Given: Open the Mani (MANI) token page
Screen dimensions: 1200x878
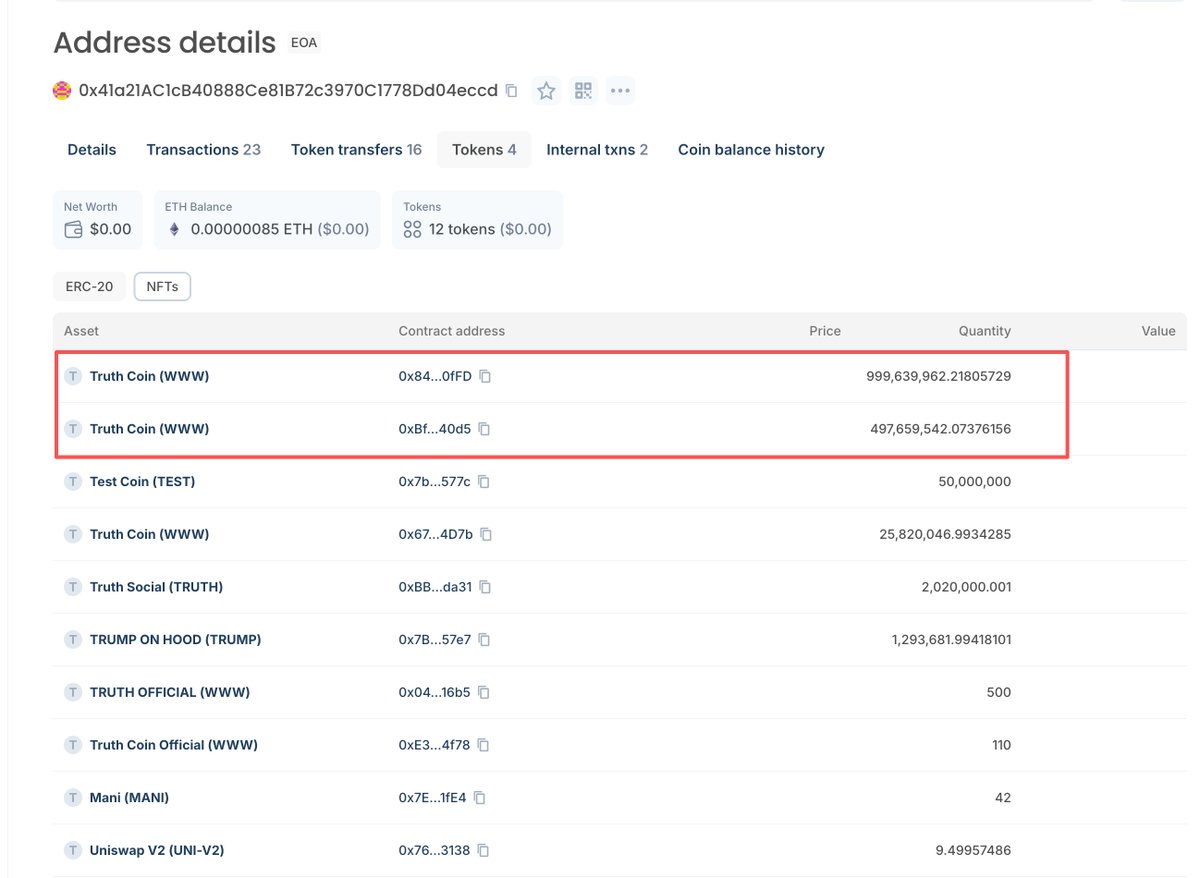Looking at the screenshot, I should (129, 798).
